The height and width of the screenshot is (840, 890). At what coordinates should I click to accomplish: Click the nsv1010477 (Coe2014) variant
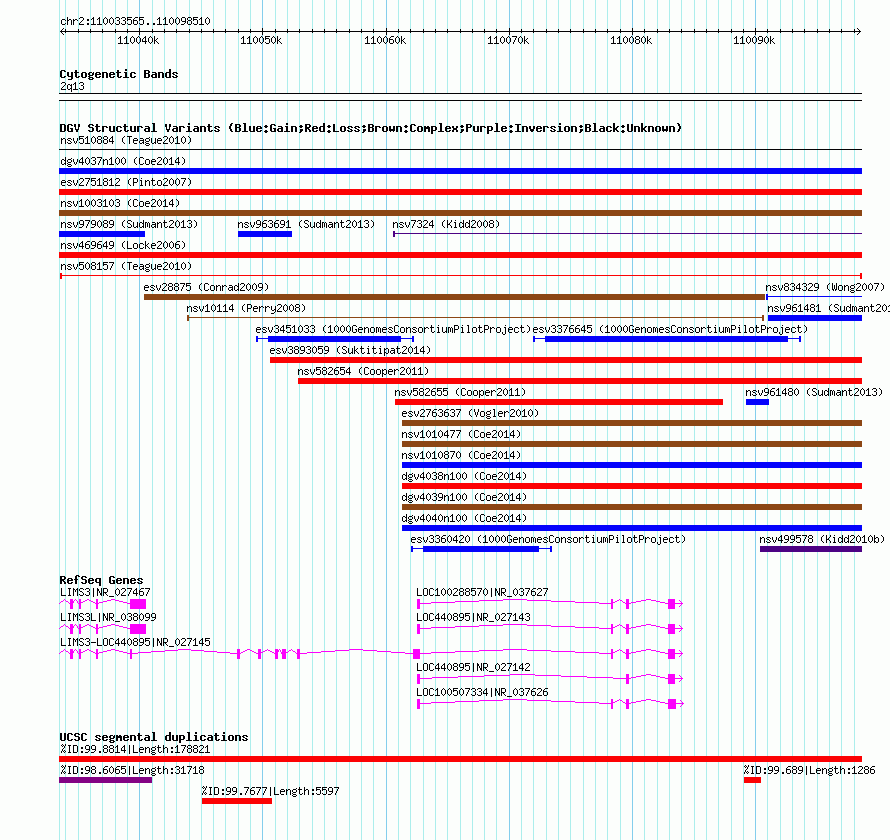click(632, 444)
